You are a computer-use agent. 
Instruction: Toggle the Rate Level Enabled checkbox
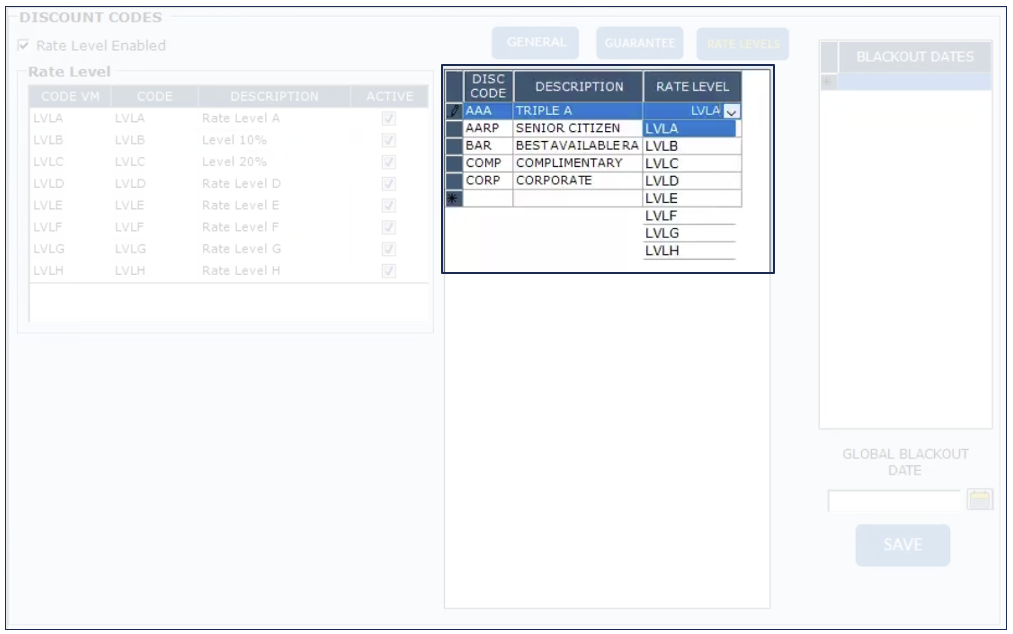pos(24,46)
